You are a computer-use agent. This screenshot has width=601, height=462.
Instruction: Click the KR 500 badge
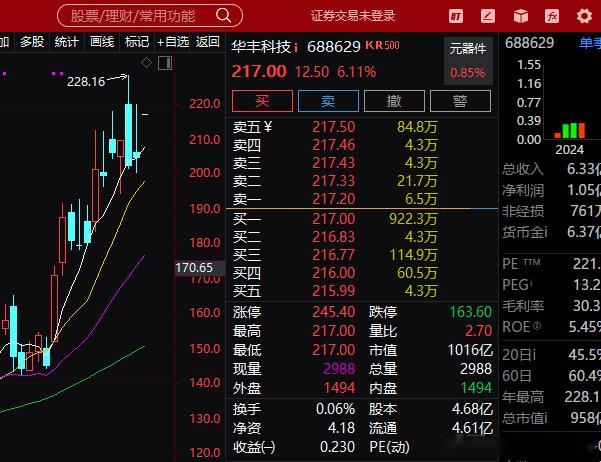(382, 45)
